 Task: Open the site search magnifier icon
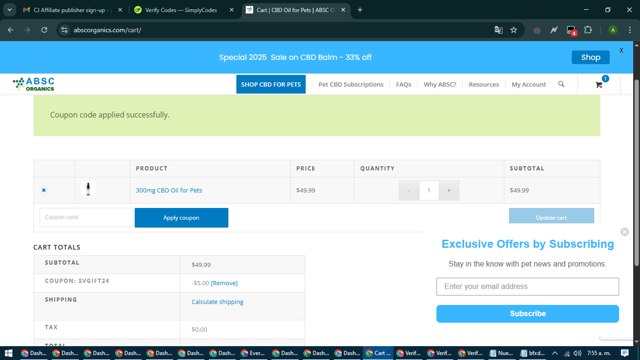coord(561,84)
